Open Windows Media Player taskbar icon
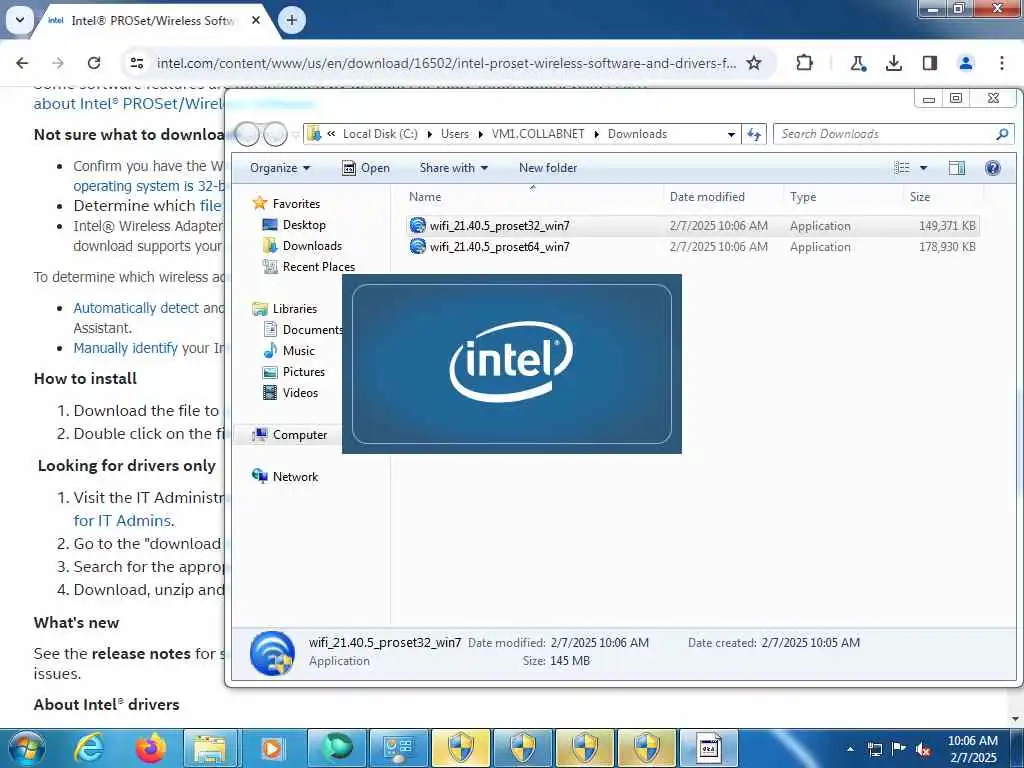The width and height of the screenshot is (1024, 768). click(272, 748)
